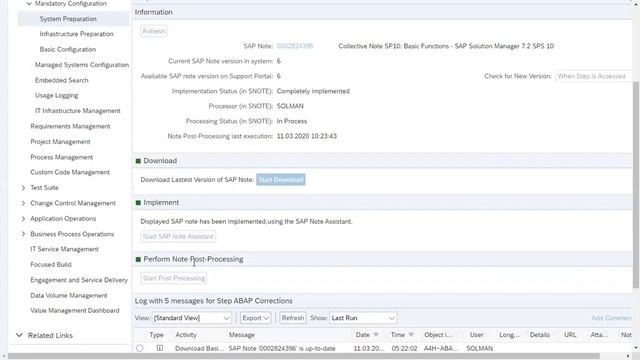This screenshot has height=360, width=640.
Task: Collapse the Related Links section
Action: tap(19, 335)
